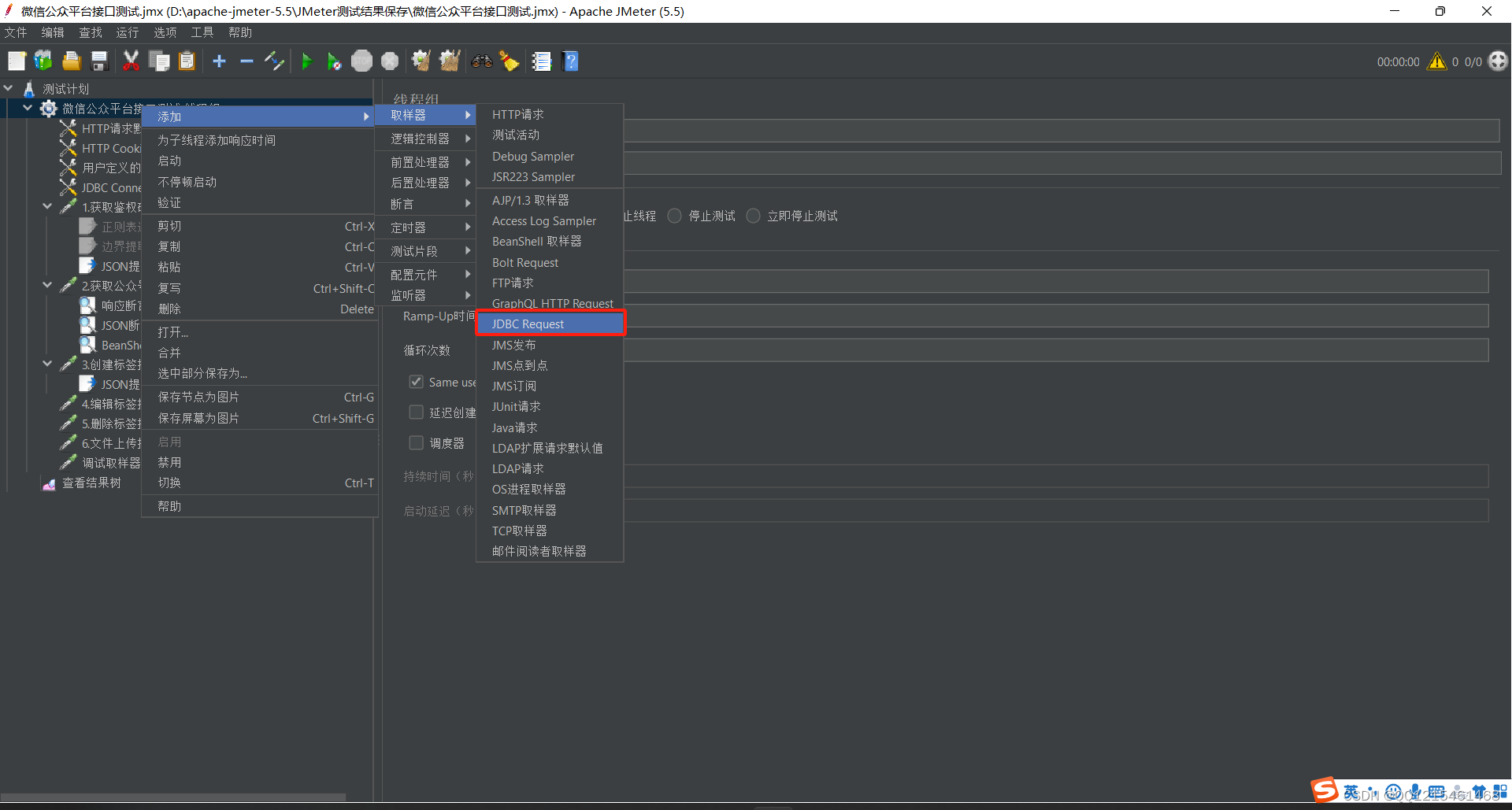Click the 循环次数 input field
The image size is (1512, 810).
pyautogui.click(x=1056, y=350)
